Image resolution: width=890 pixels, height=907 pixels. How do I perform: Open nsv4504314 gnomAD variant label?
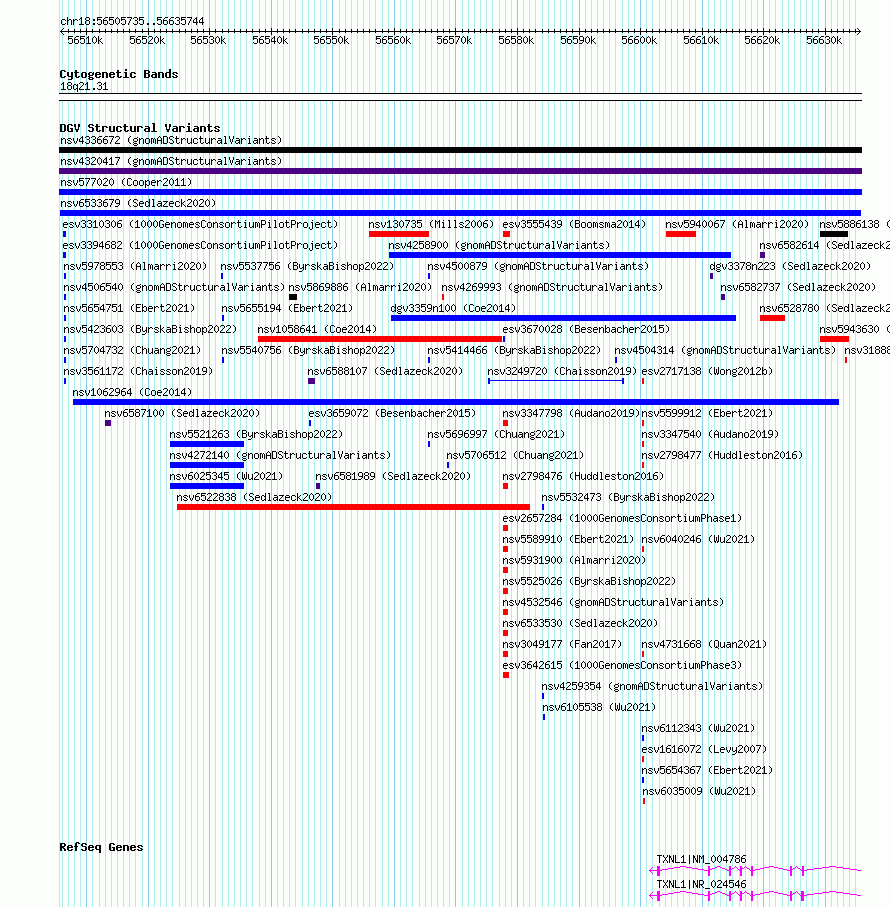tap(725, 351)
